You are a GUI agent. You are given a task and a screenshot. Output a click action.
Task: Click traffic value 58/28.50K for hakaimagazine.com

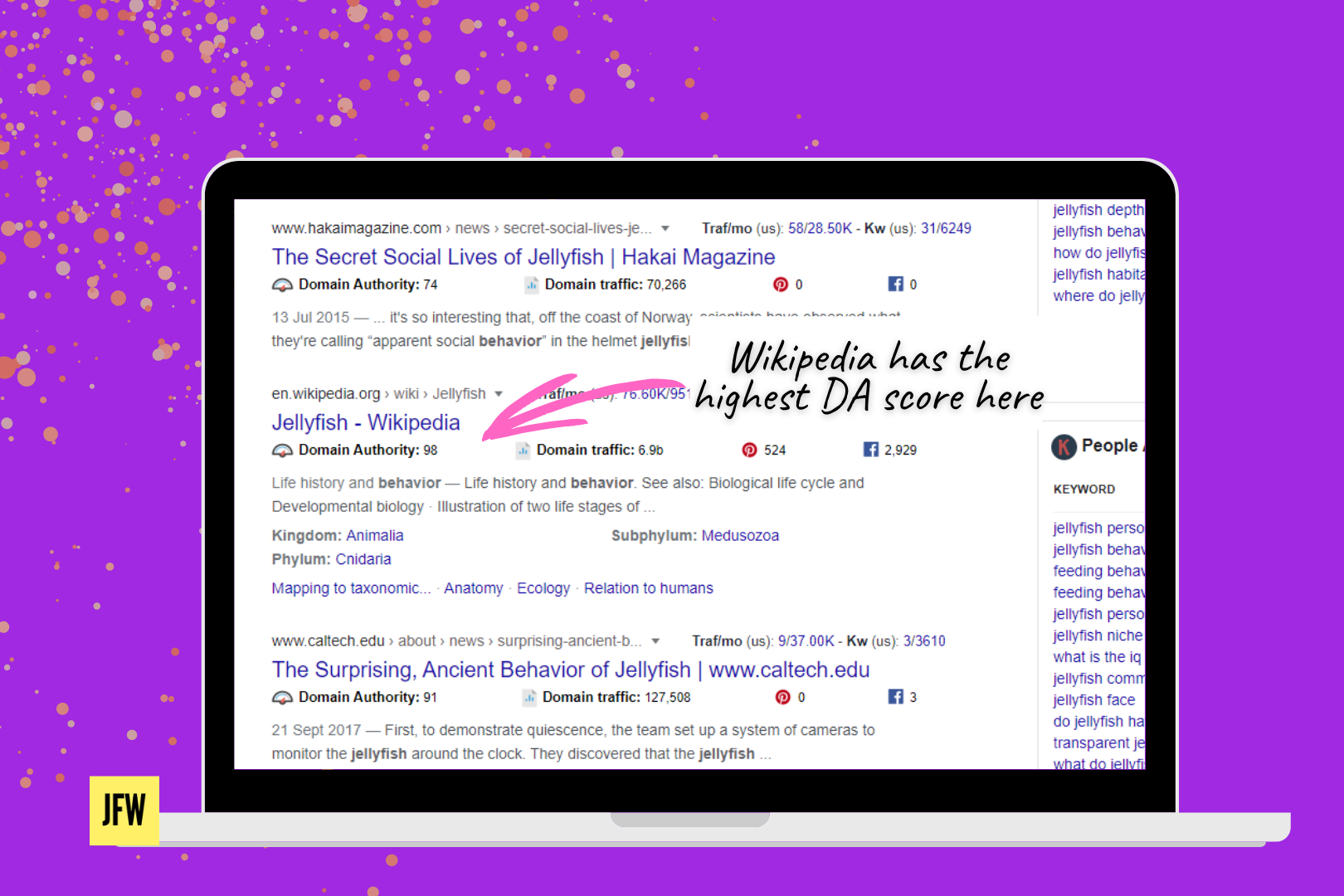coord(820,228)
